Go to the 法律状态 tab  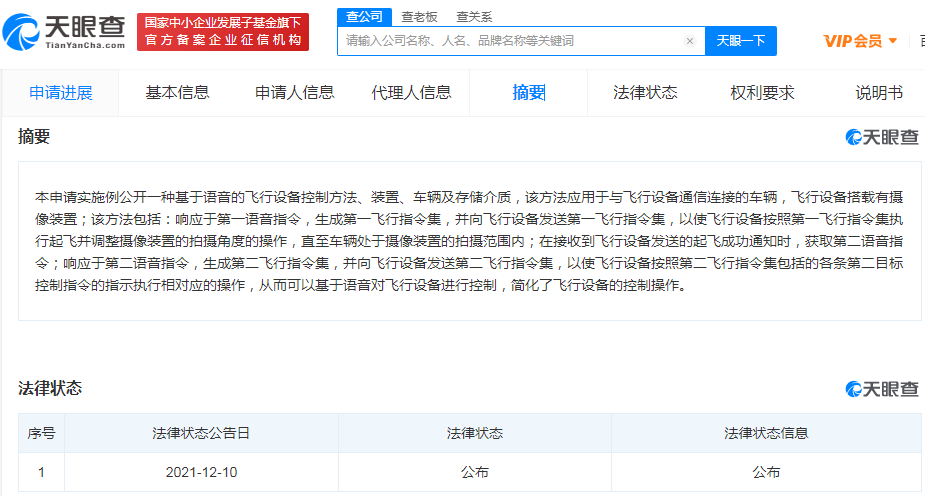click(x=645, y=93)
